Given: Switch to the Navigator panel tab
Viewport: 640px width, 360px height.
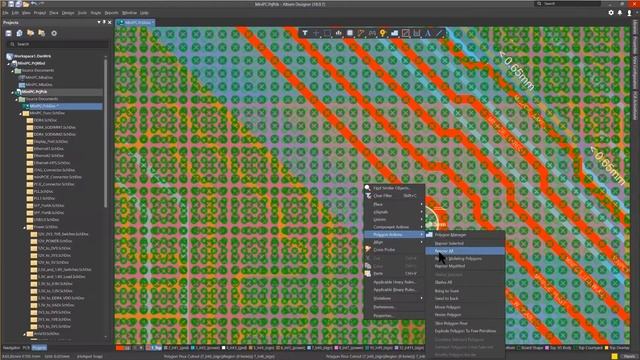Looking at the screenshot, I should pos(11,348).
